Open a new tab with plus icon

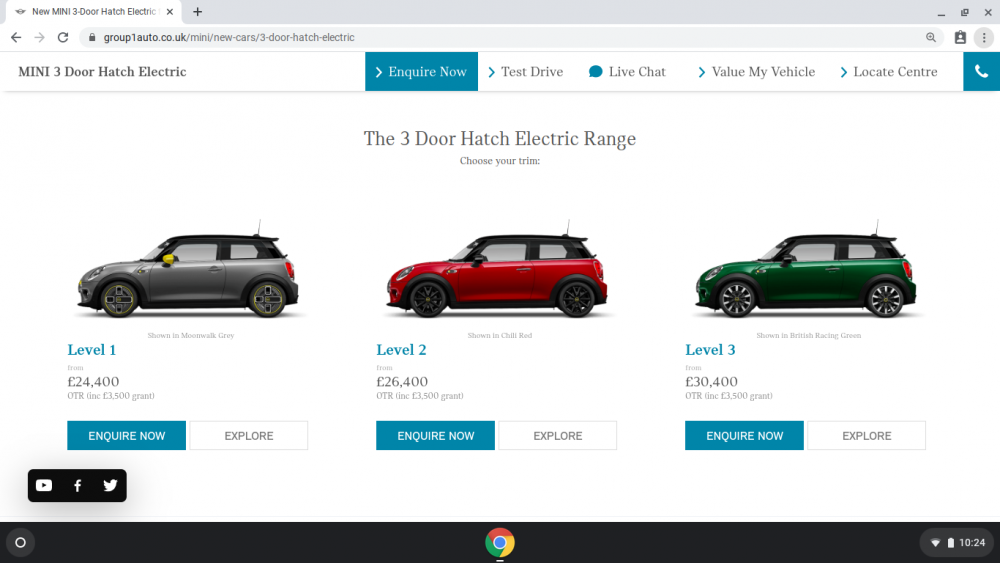[198, 11]
